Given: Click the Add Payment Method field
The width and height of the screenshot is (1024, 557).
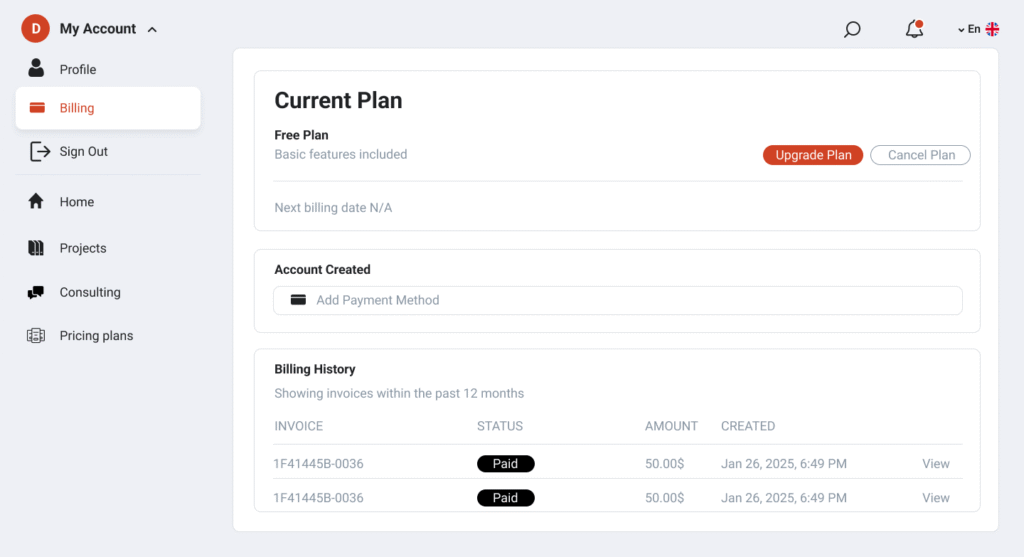Looking at the screenshot, I should (x=617, y=300).
